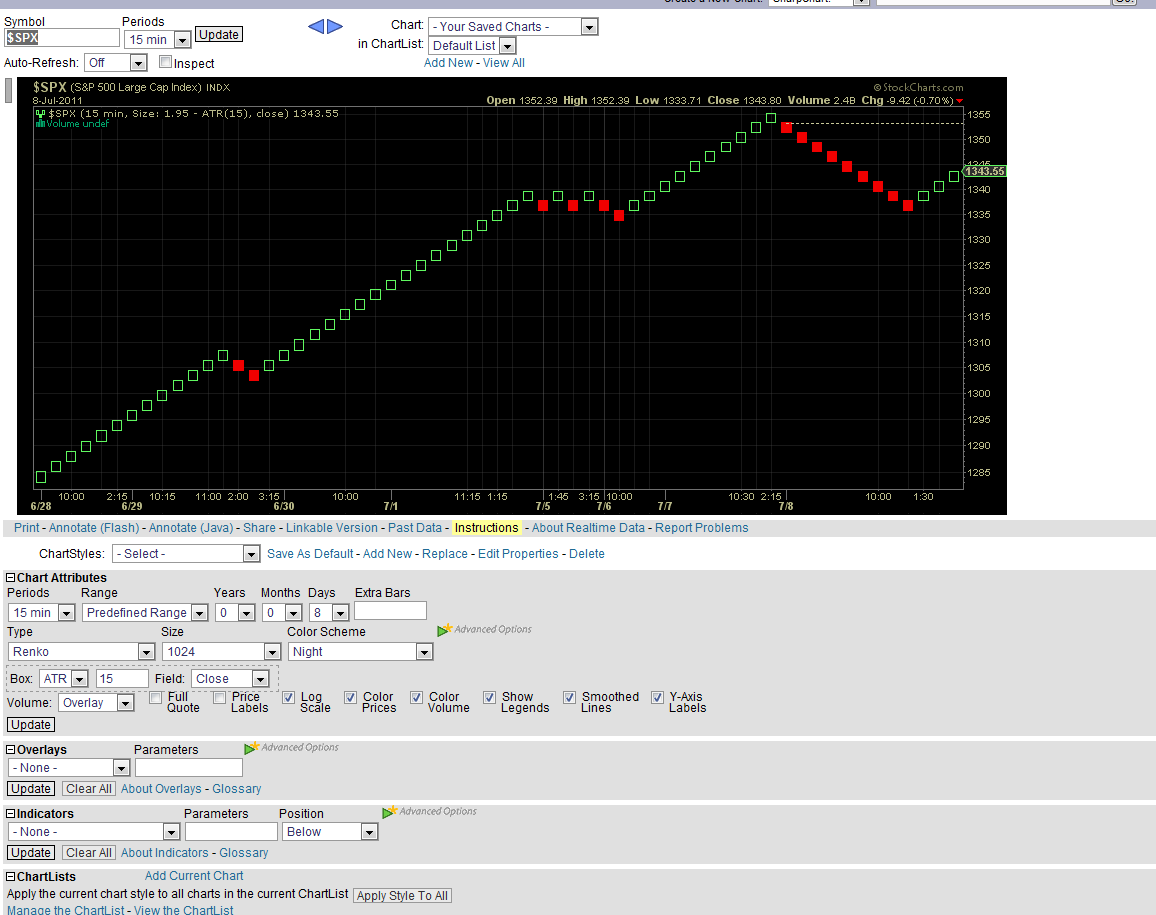Open the Predefined Range dropdown
1156x915 pixels.
point(145,613)
